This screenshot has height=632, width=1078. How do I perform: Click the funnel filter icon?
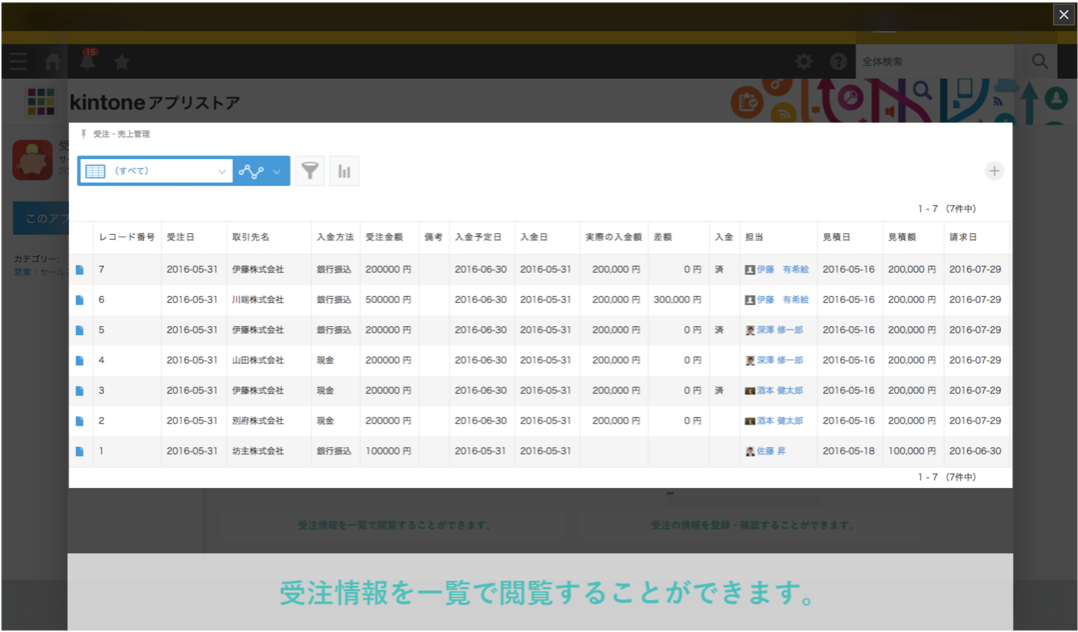pos(310,171)
